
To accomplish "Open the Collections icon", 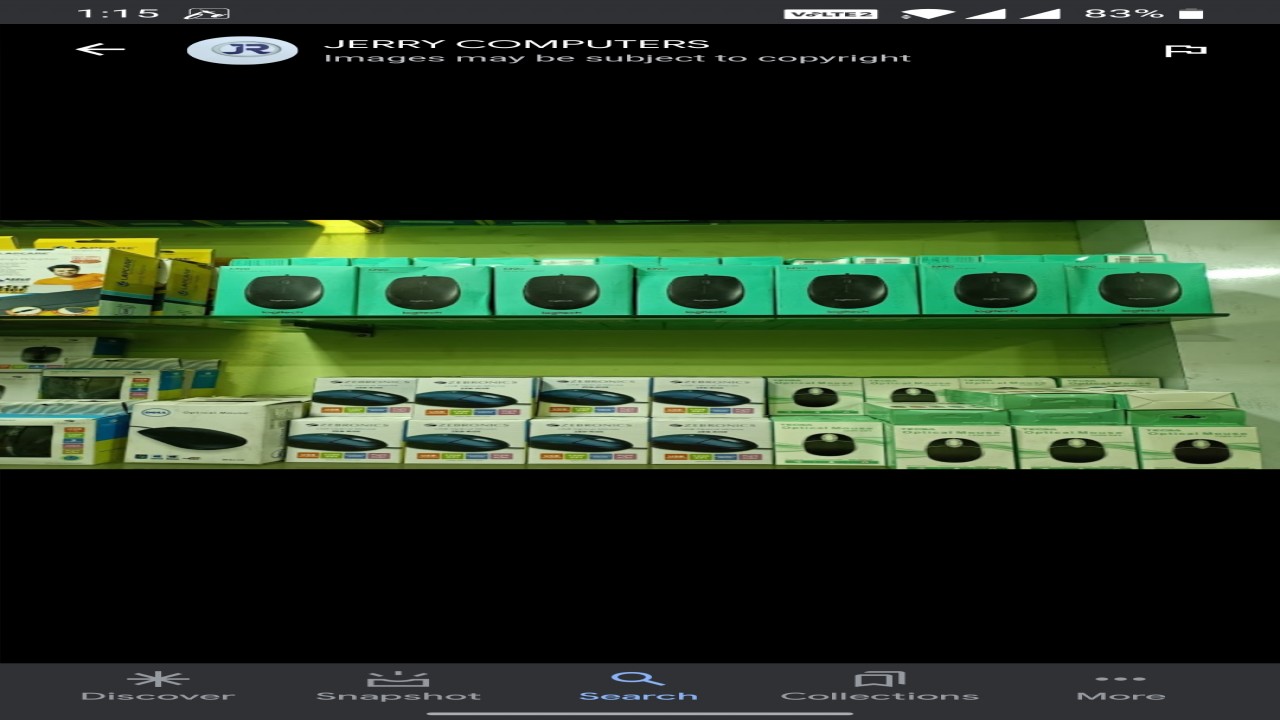I will point(879,678).
